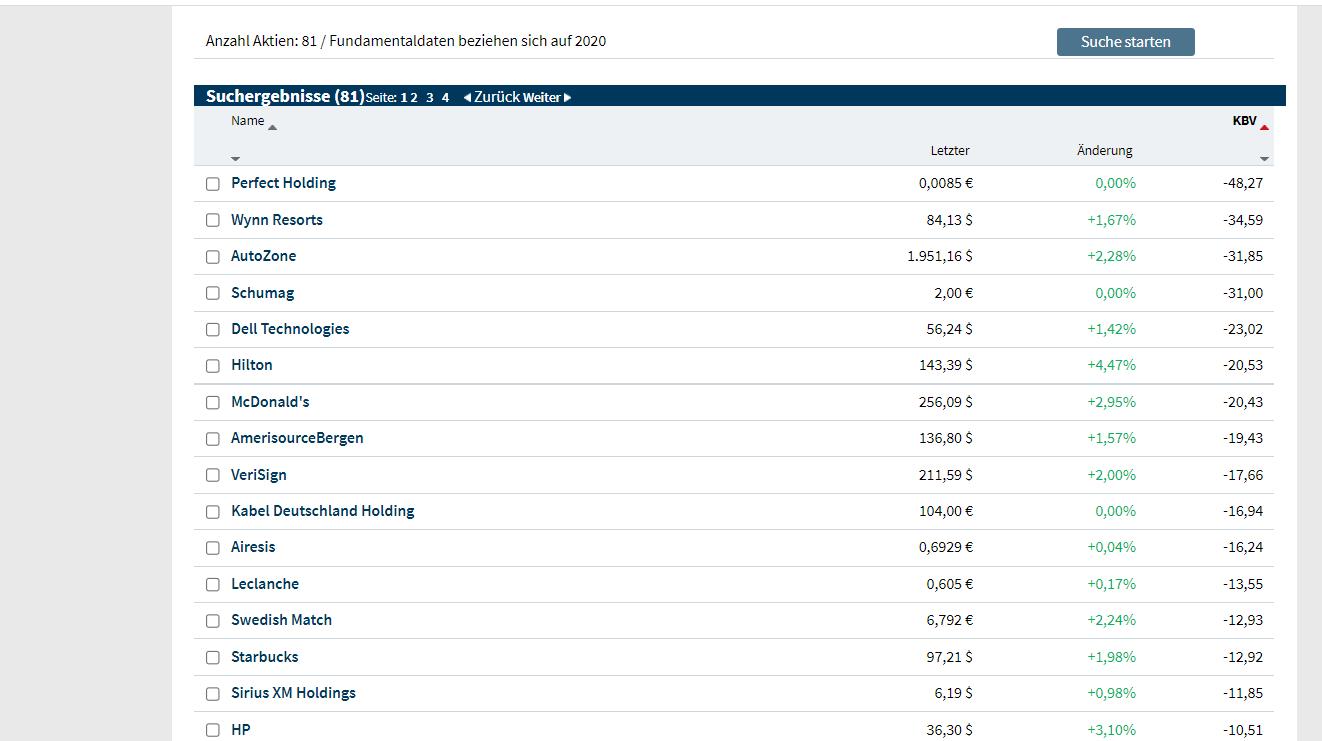The height and width of the screenshot is (741, 1322).
Task: Click the KBV descending arrow
Action: tap(1266, 158)
